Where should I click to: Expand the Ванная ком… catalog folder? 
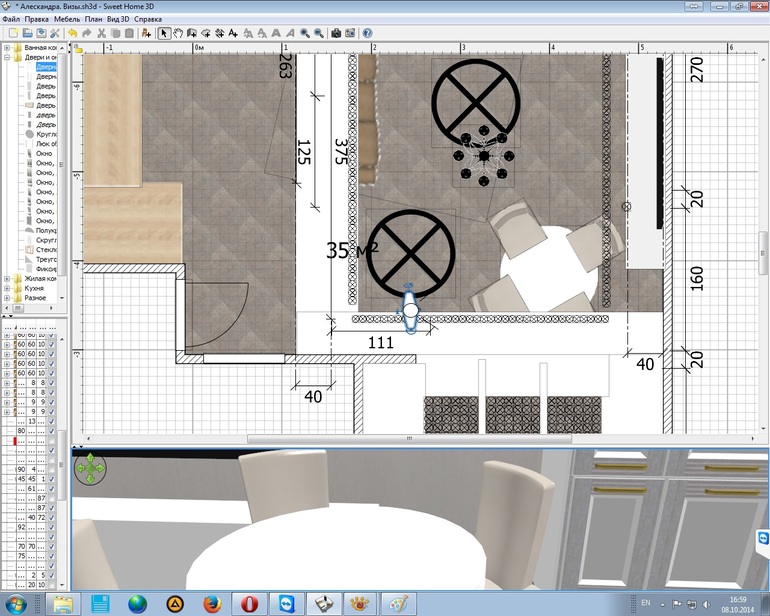[7, 48]
